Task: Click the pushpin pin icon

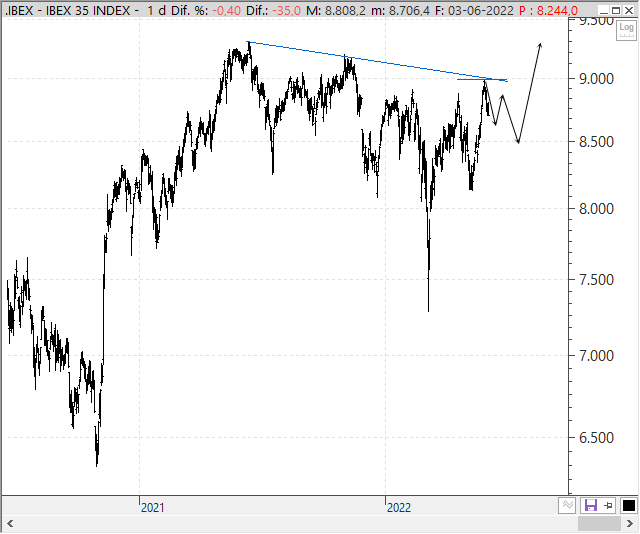Action: tap(609, 505)
